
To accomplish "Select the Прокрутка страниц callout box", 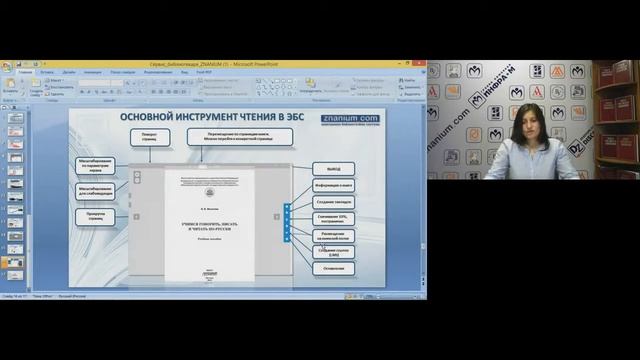I will (95, 217).
